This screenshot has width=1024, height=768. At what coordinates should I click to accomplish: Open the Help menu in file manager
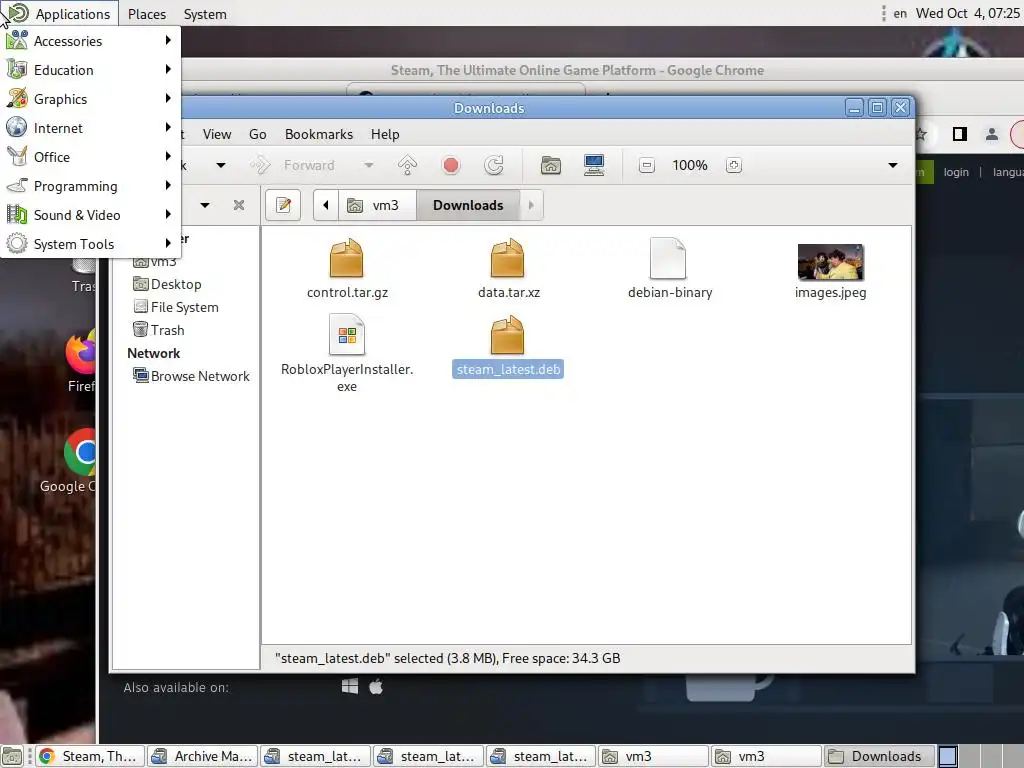point(385,134)
